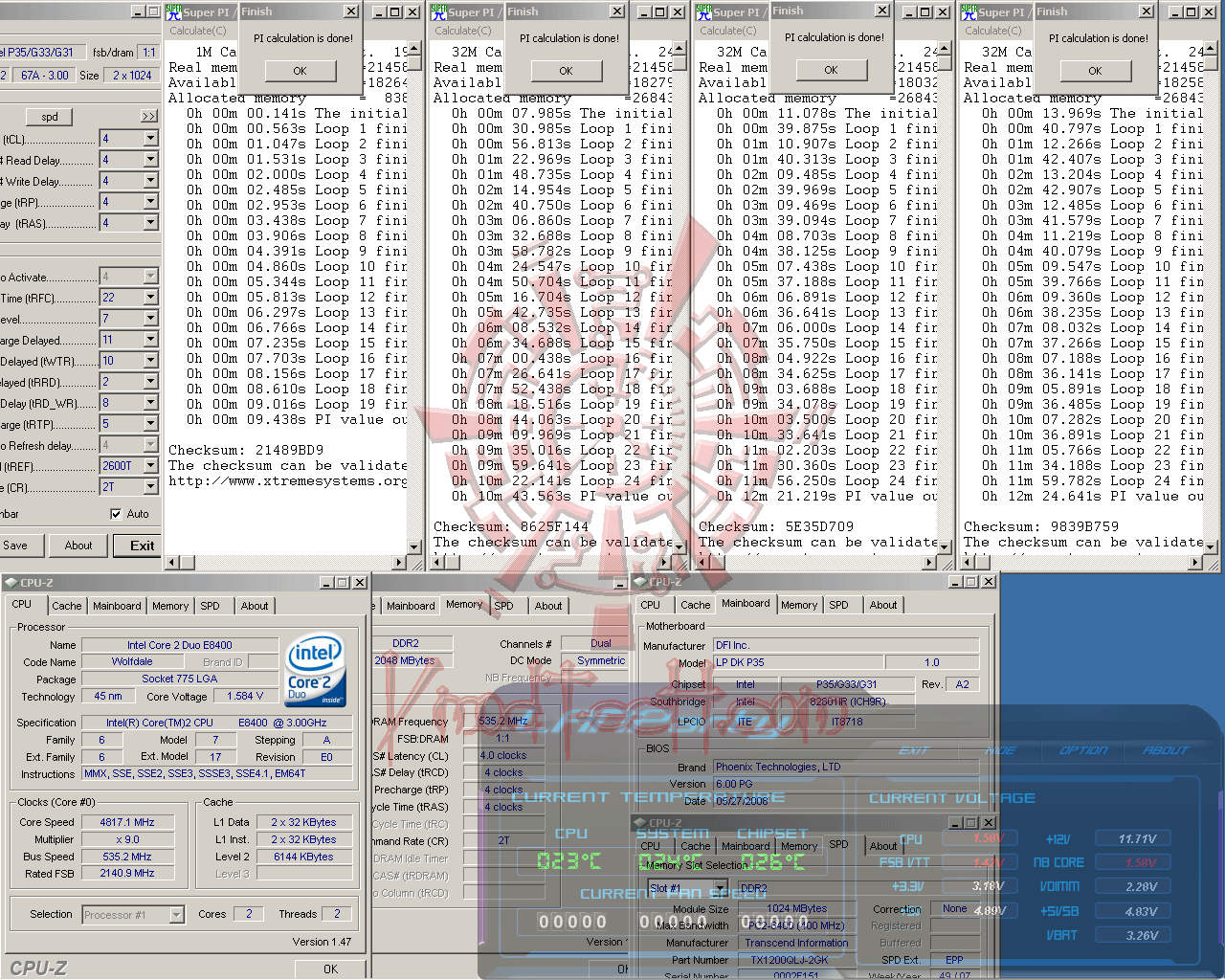Expand the tRTP dropdown showing 5
Image resolution: width=1225 pixels, height=980 pixels.
tap(150, 424)
